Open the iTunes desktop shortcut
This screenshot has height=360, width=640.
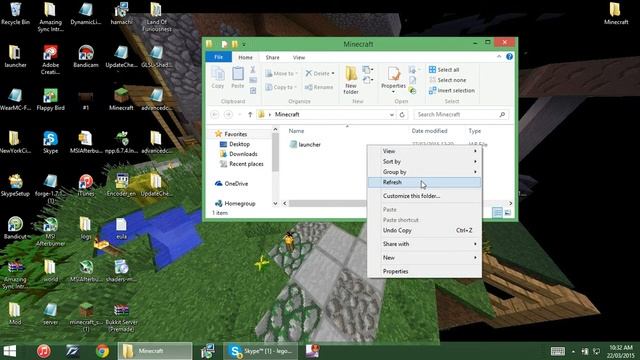point(85,185)
